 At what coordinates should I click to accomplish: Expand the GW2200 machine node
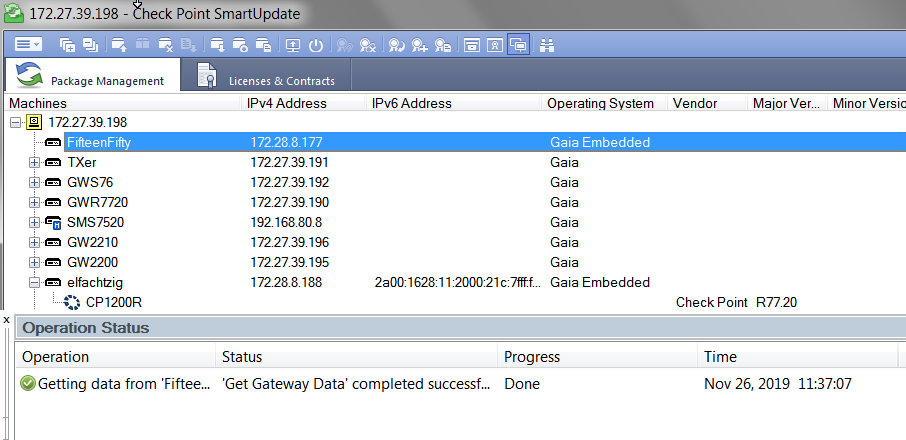tap(34, 262)
